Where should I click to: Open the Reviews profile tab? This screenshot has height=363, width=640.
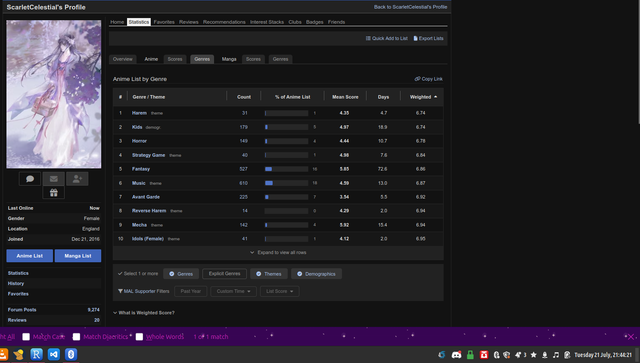(189, 22)
